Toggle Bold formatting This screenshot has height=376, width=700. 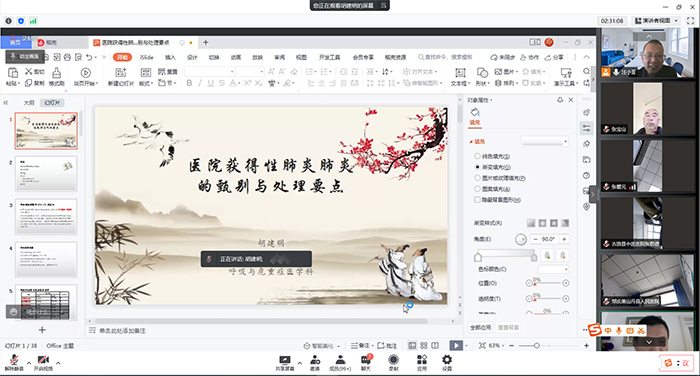[189, 83]
